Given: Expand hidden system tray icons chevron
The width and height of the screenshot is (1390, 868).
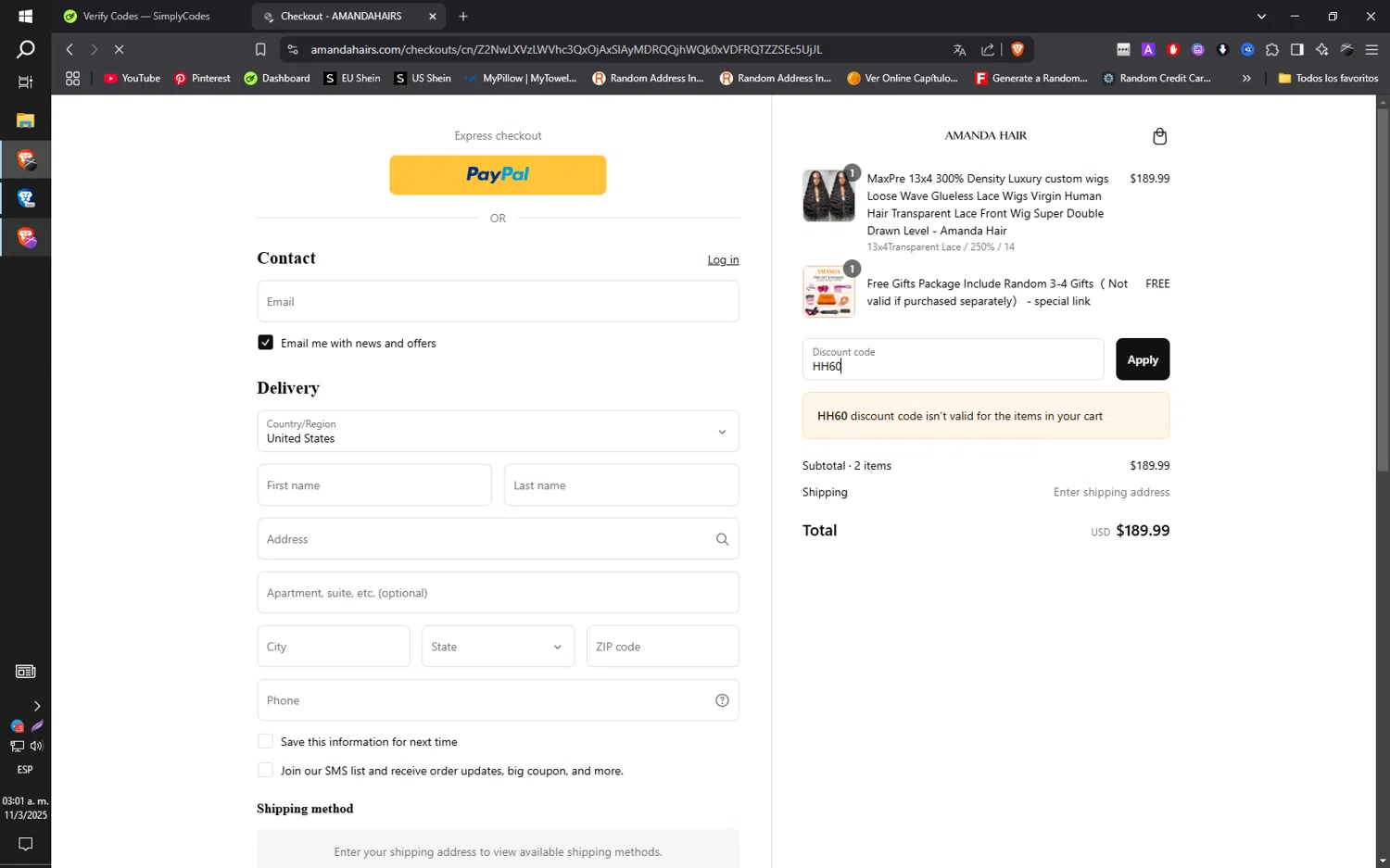Looking at the screenshot, I should [x=36, y=706].
